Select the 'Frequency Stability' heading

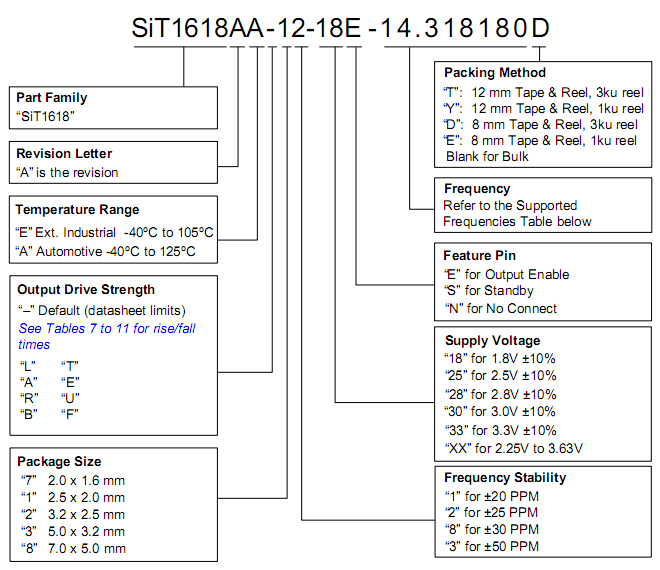505,478
